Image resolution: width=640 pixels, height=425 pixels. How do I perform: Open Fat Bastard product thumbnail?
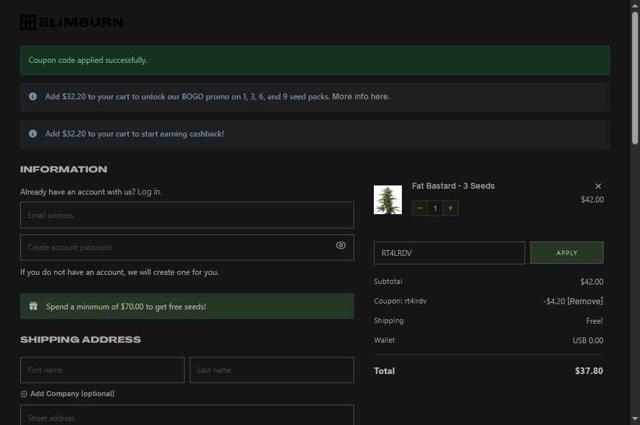(x=388, y=200)
